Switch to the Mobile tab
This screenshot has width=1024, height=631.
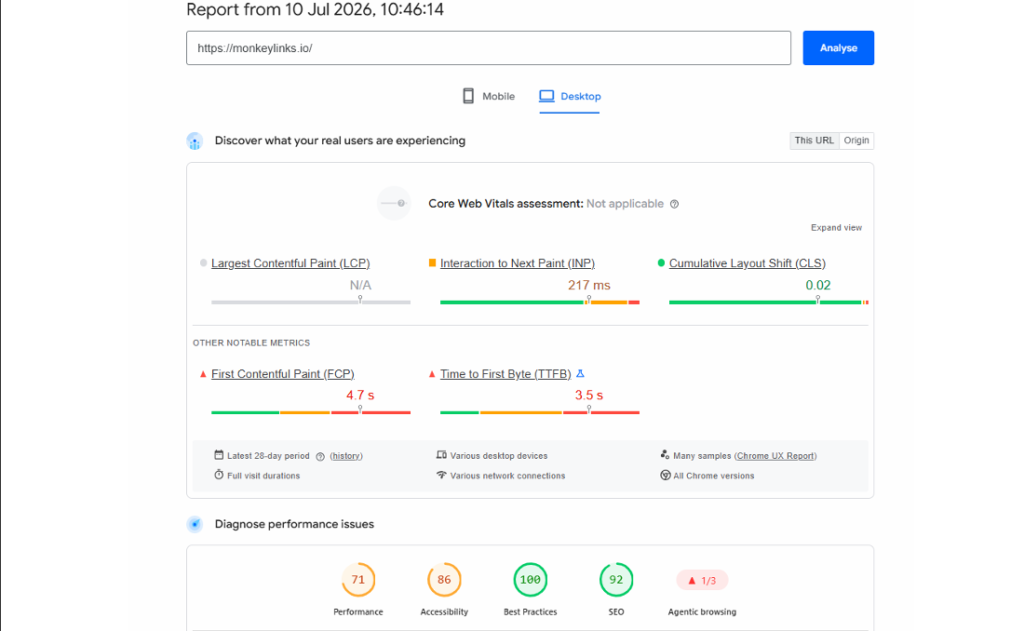488,96
